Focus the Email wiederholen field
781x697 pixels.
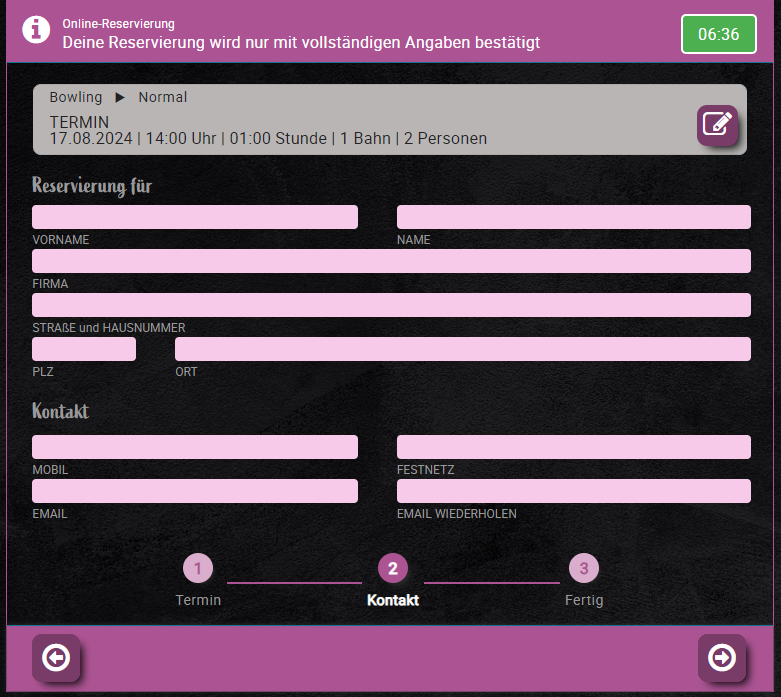click(x=573, y=491)
